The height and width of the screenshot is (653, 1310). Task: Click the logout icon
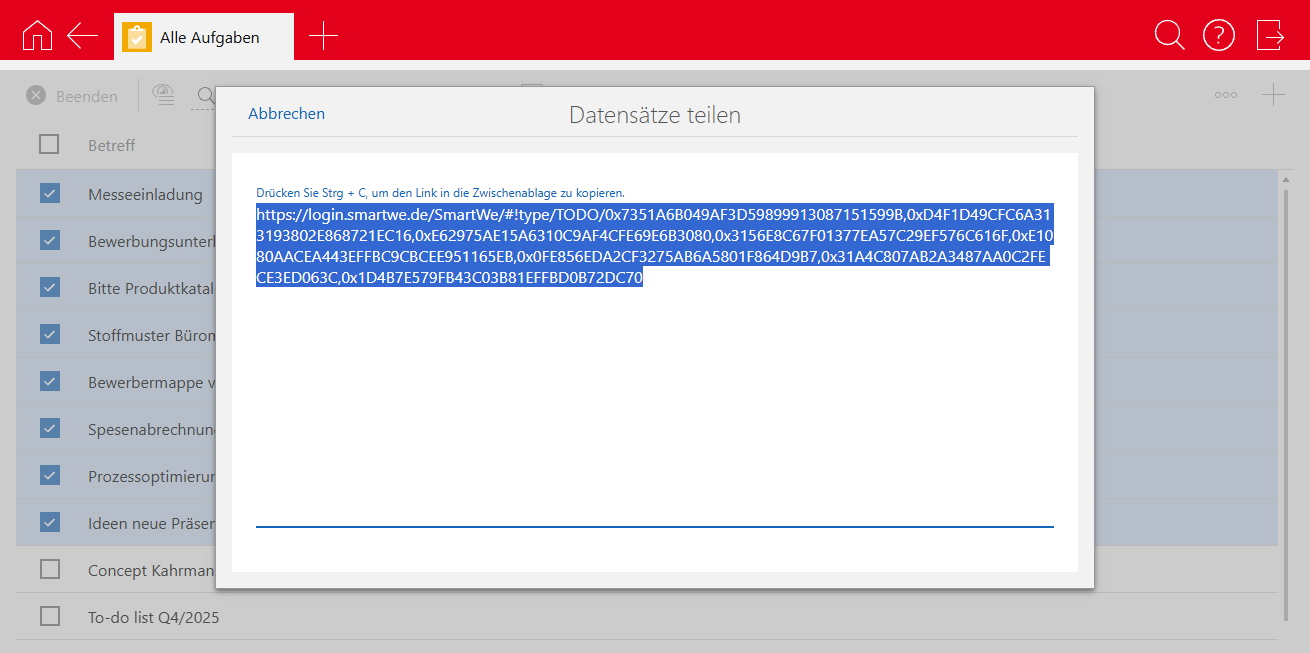1270,35
